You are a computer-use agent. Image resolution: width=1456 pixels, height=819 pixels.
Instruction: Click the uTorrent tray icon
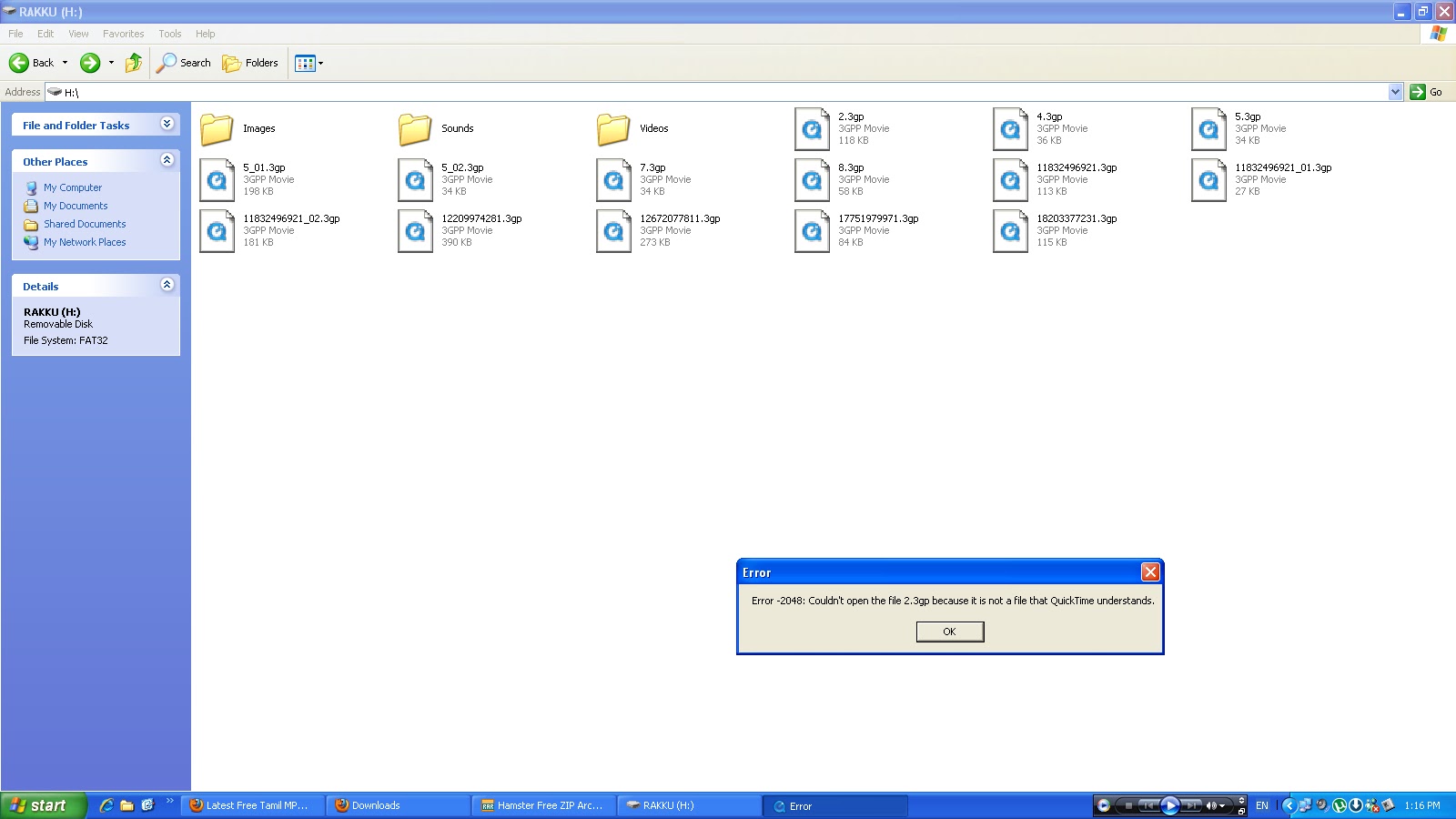click(x=1340, y=805)
